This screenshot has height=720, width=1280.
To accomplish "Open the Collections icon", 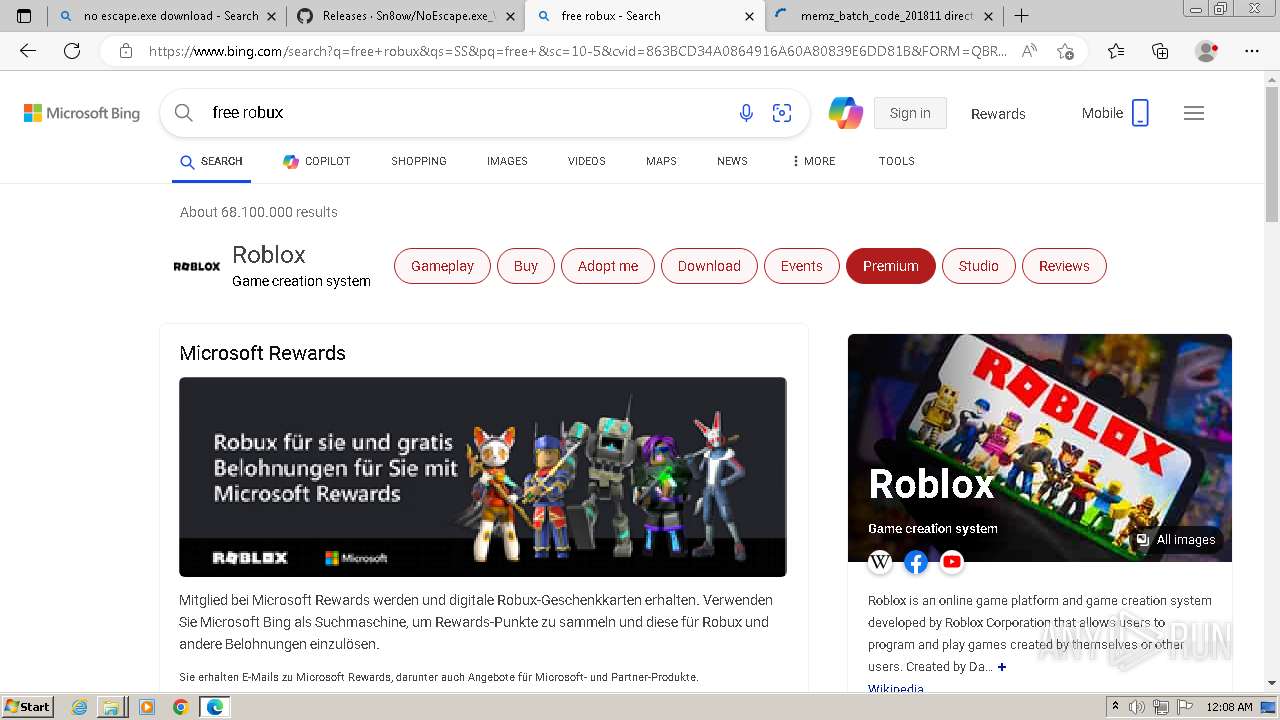I will (x=1160, y=51).
